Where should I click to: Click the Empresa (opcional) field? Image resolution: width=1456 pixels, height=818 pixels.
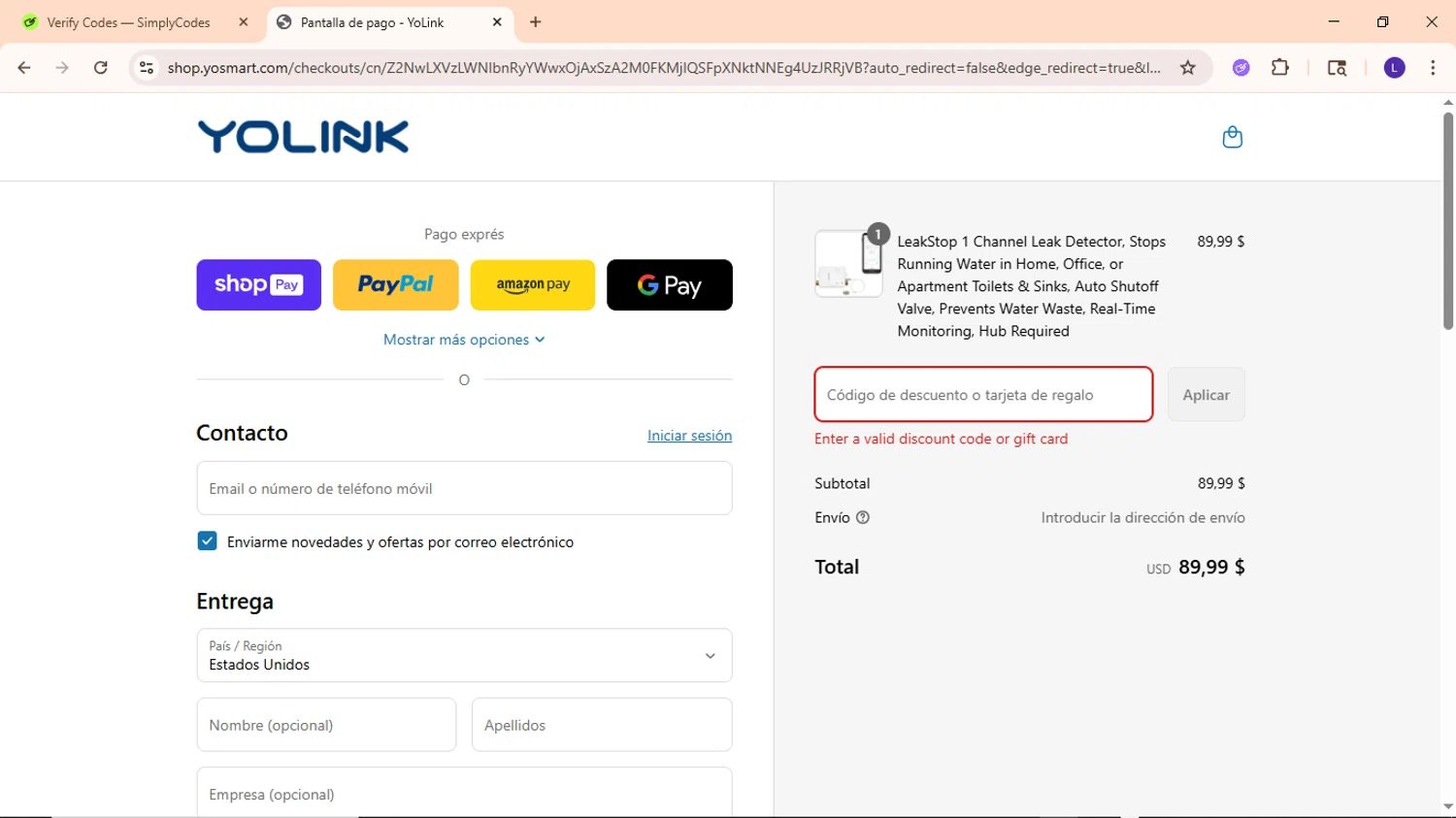point(464,793)
